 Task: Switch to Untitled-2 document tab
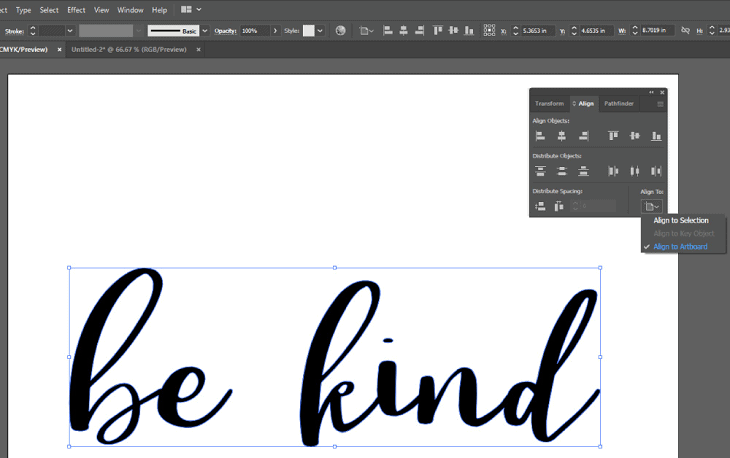(x=129, y=49)
